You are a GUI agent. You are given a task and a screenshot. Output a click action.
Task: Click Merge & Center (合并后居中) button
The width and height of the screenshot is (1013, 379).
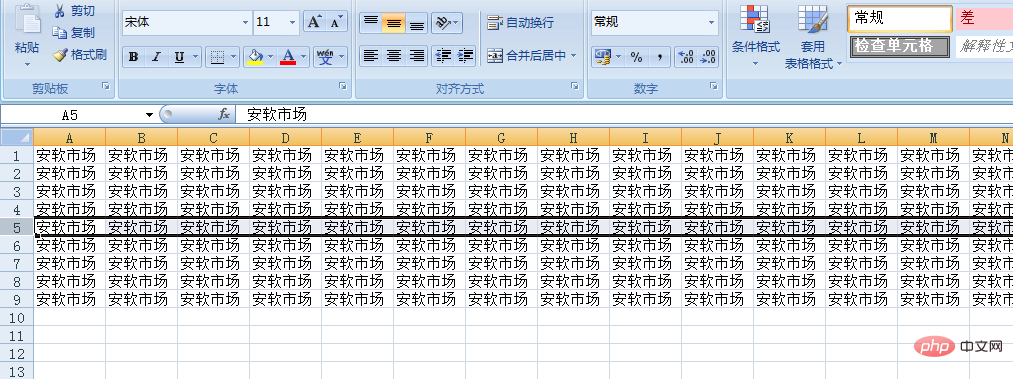(527, 56)
